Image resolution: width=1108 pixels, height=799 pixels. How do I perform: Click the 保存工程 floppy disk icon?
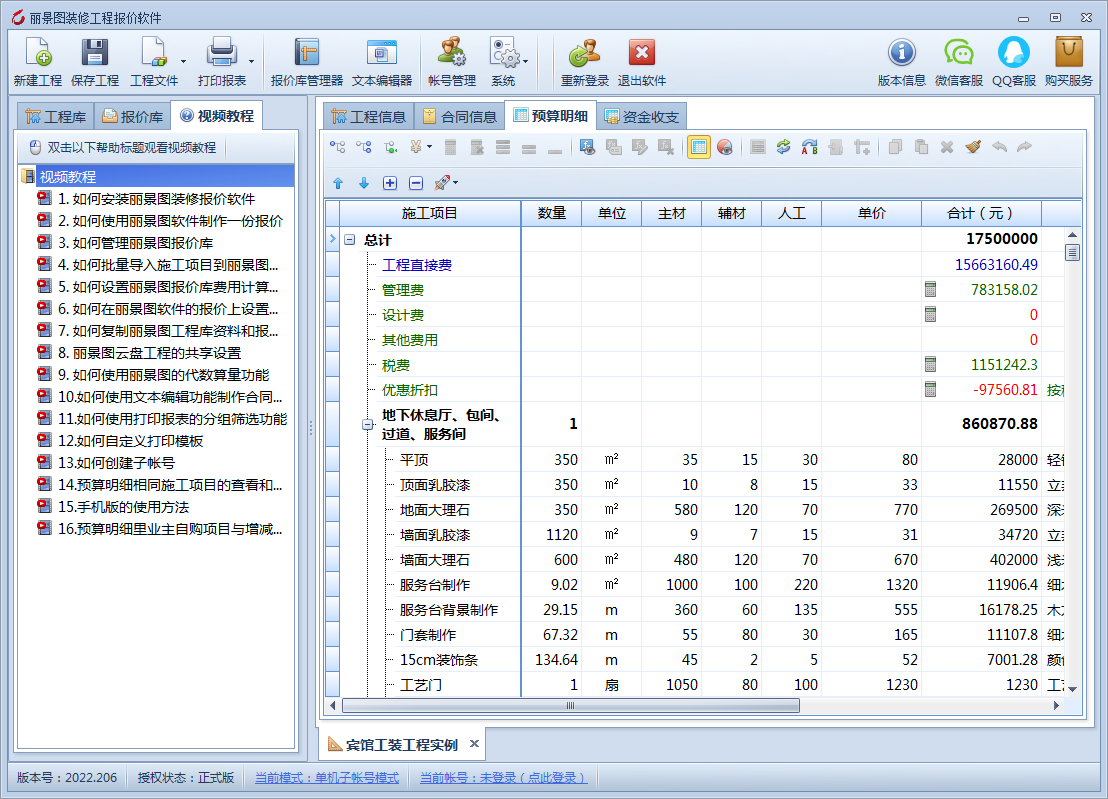[95, 53]
